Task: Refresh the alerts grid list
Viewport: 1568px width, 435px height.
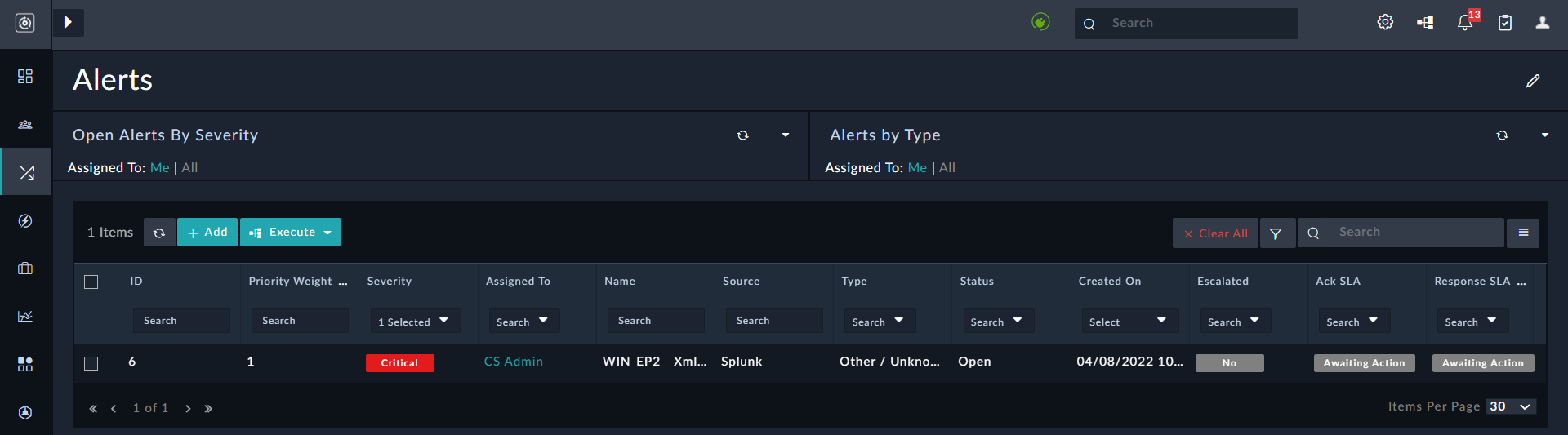Action: click(x=159, y=233)
